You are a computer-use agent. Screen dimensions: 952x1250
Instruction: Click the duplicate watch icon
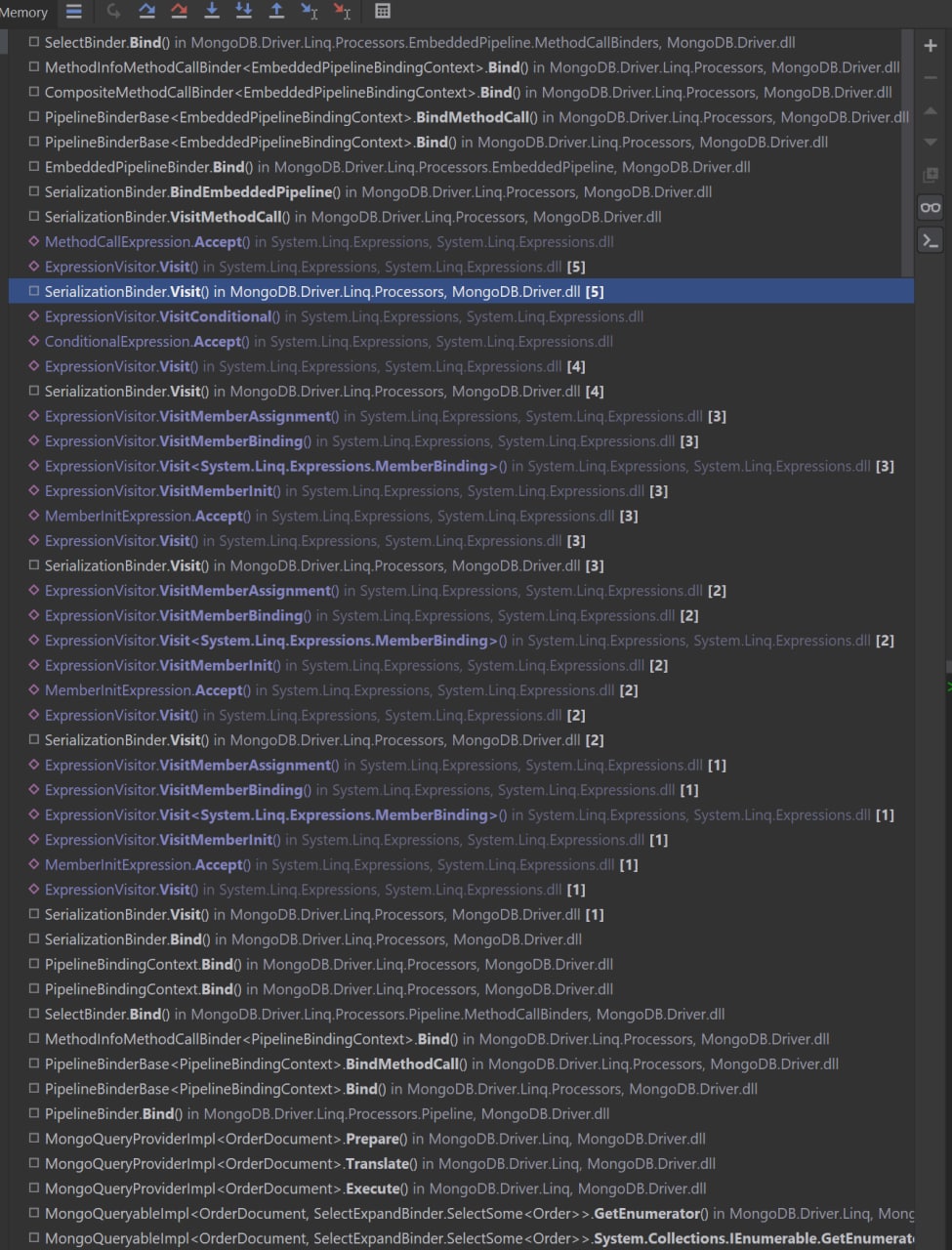coord(931,175)
